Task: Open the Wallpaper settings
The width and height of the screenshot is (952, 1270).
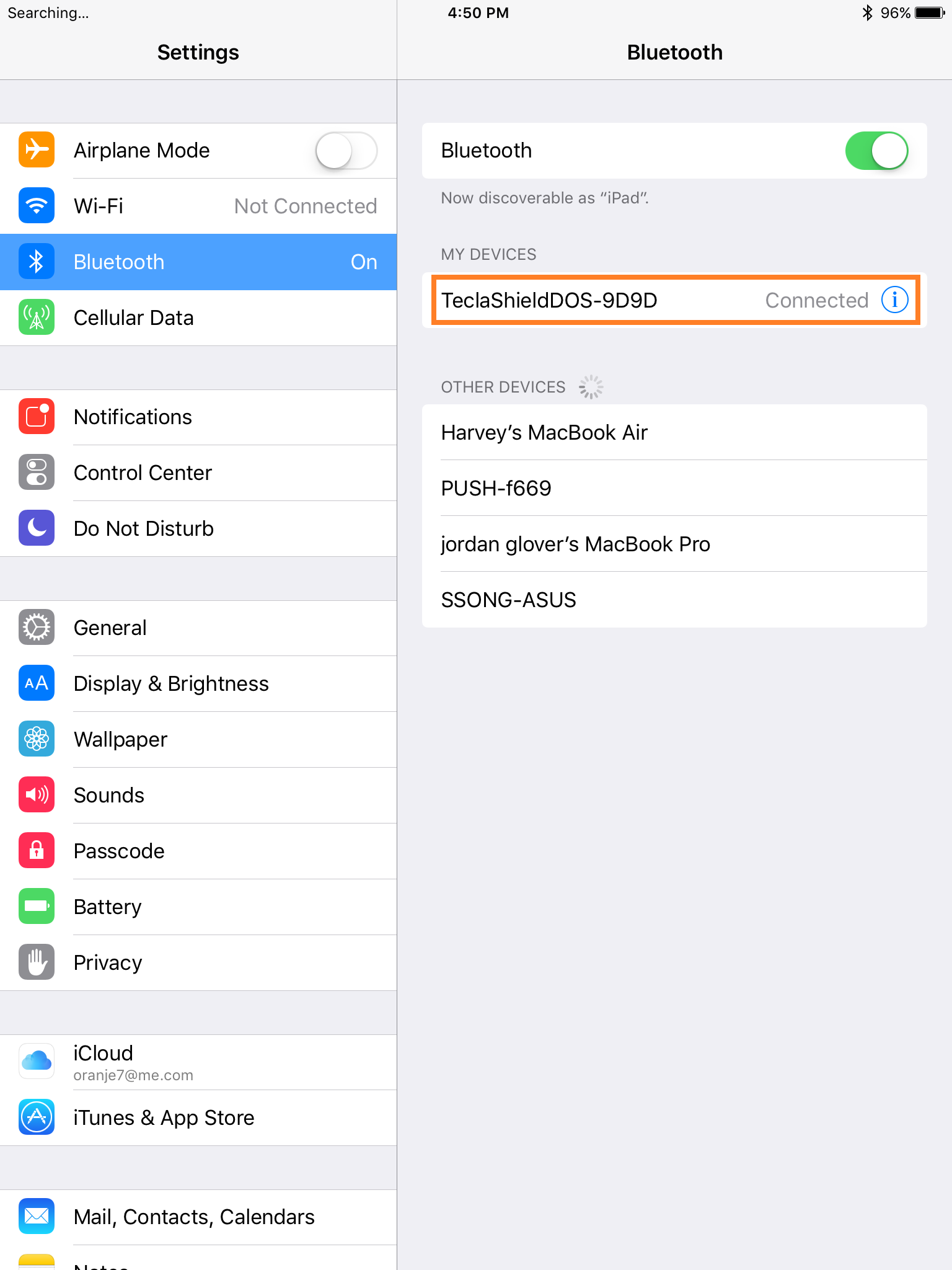Action: 198,739
